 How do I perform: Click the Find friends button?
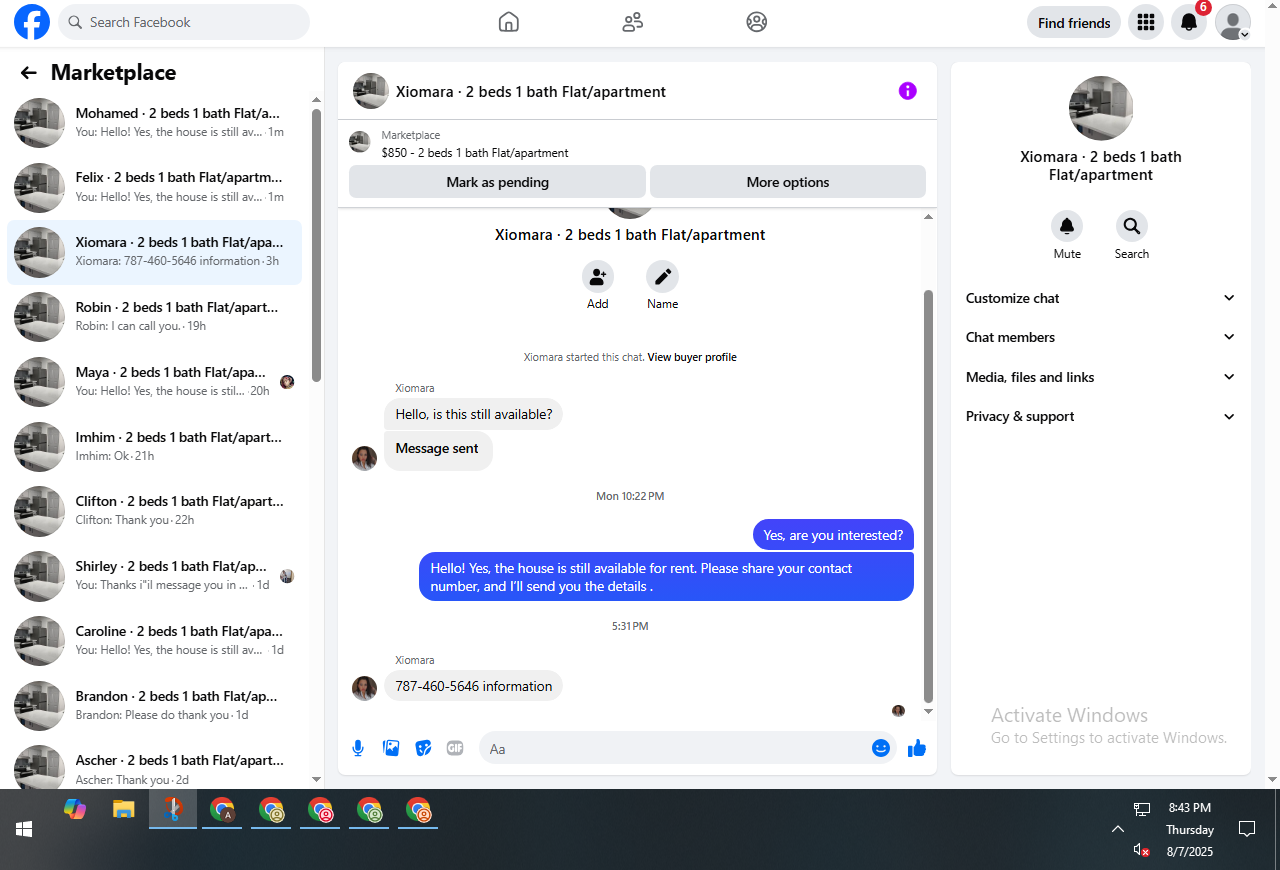[x=1074, y=22]
